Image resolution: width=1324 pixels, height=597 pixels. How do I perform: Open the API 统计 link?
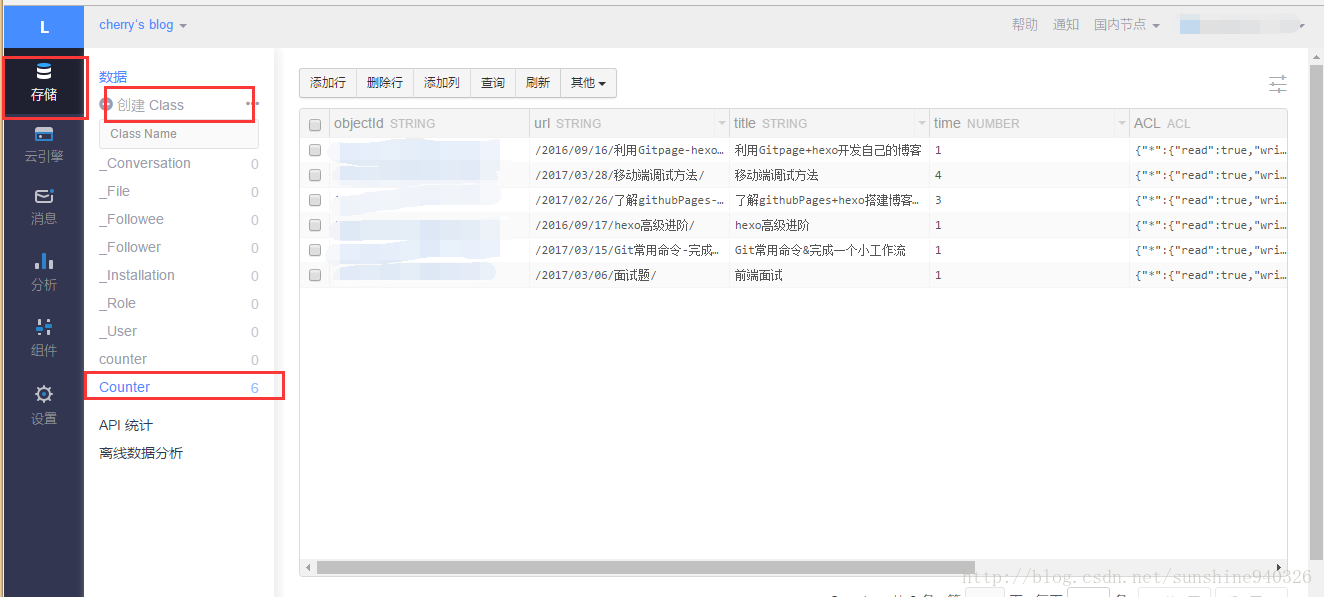pos(125,424)
